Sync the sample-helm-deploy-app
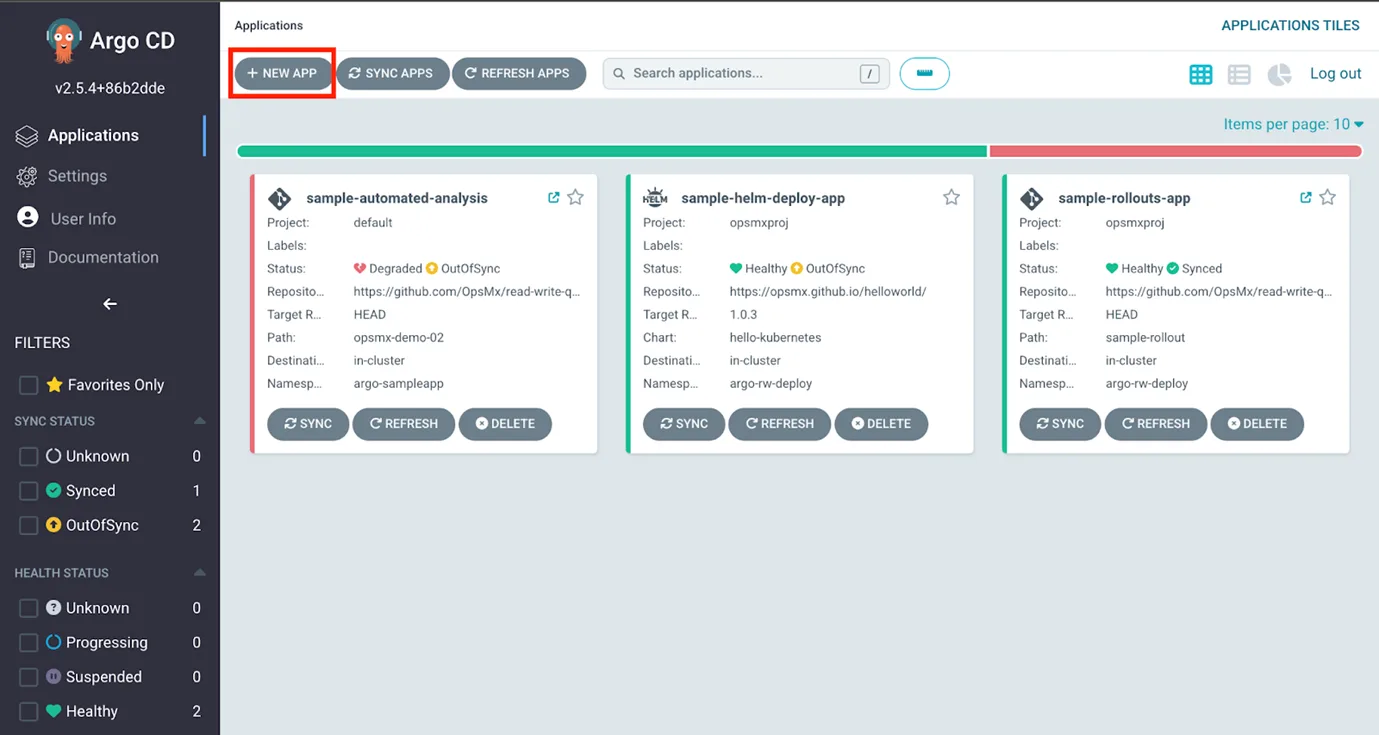 684,424
